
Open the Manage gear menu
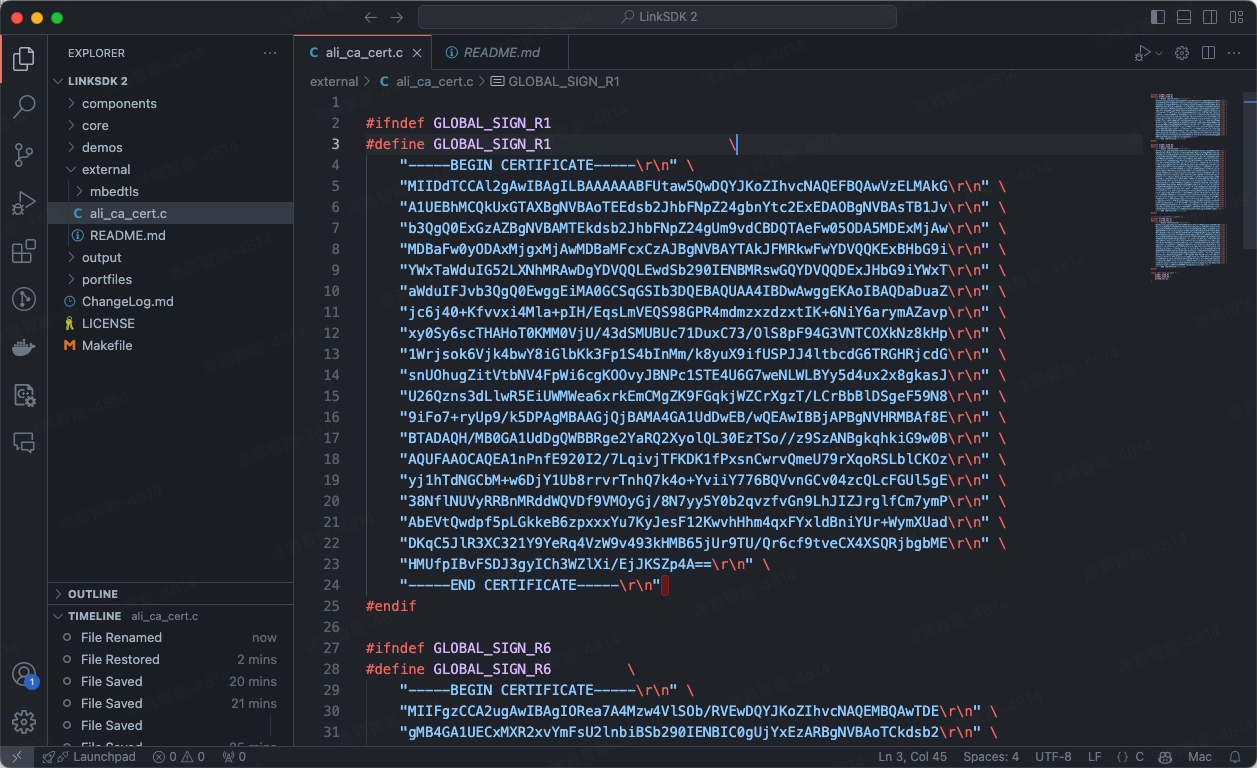(24, 721)
